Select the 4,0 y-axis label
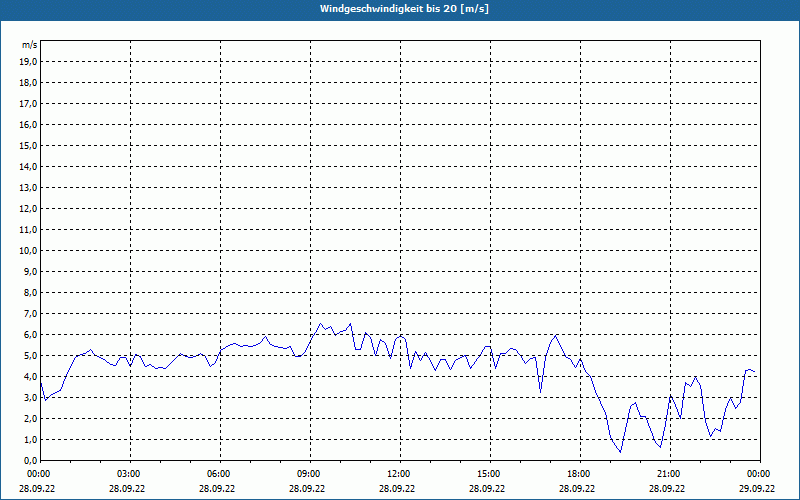Image resolution: width=800 pixels, height=500 pixels. [30, 377]
